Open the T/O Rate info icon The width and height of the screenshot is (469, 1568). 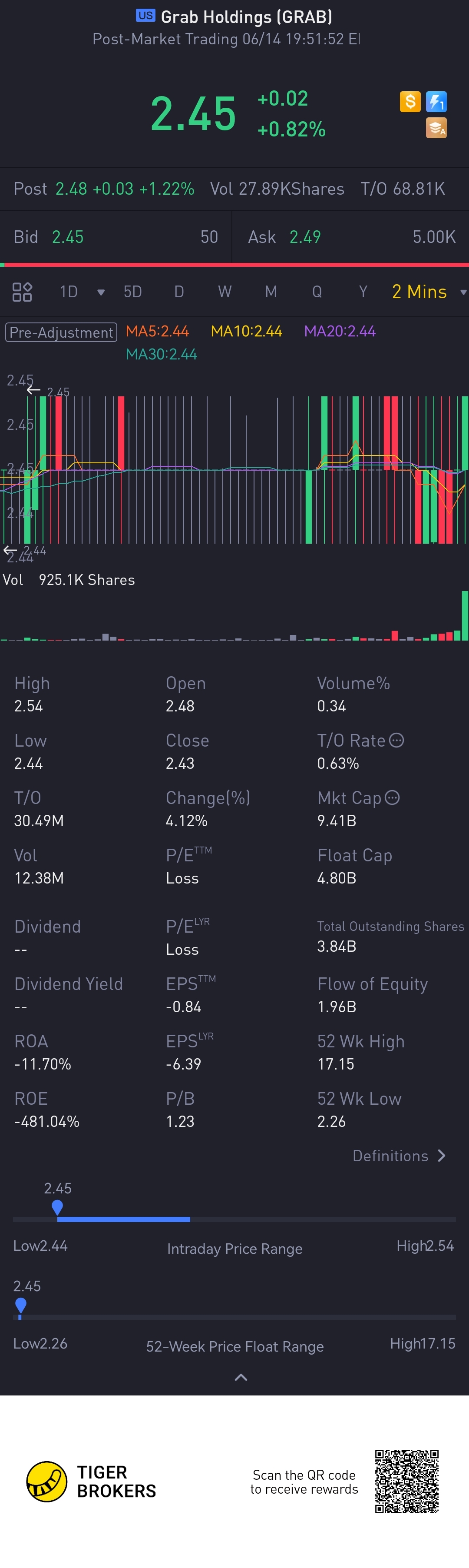click(x=396, y=740)
